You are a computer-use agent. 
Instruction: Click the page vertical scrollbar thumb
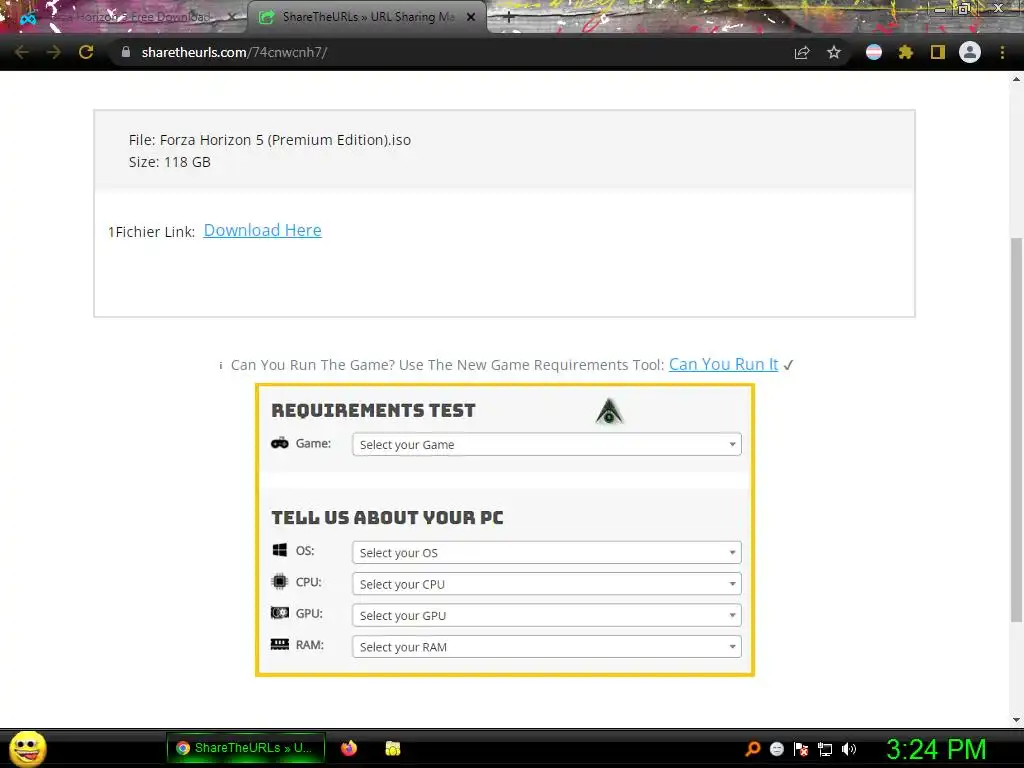(x=1016, y=430)
